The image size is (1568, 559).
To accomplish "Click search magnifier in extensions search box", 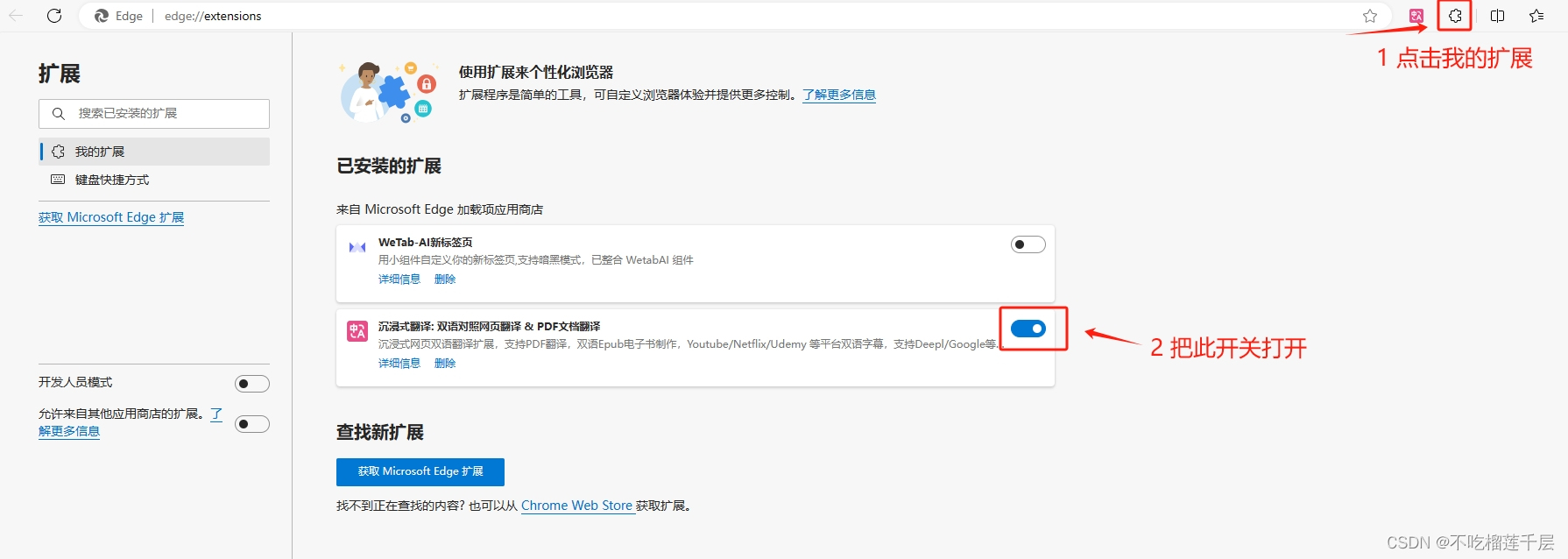I will pos(59,113).
